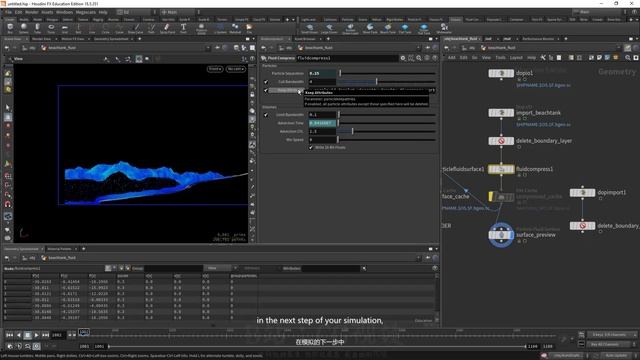Toggle real time playback button
Image resolution: width=640 pixels, height=360 pixels.
point(36,346)
